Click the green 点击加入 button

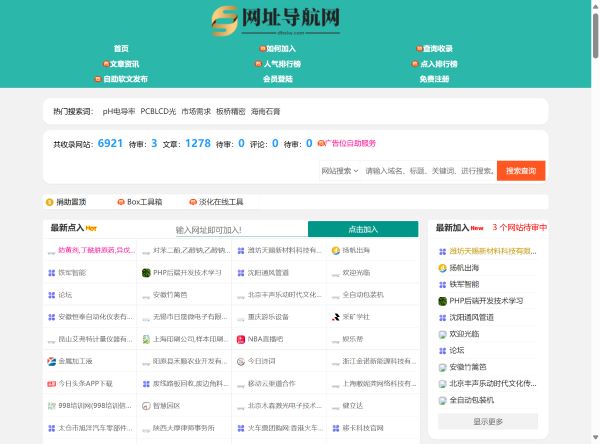pos(363,229)
